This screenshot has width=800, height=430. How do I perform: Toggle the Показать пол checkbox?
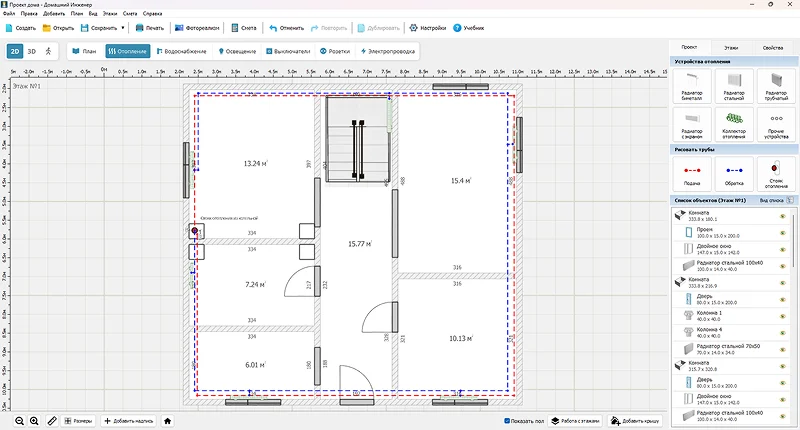coord(508,421)
